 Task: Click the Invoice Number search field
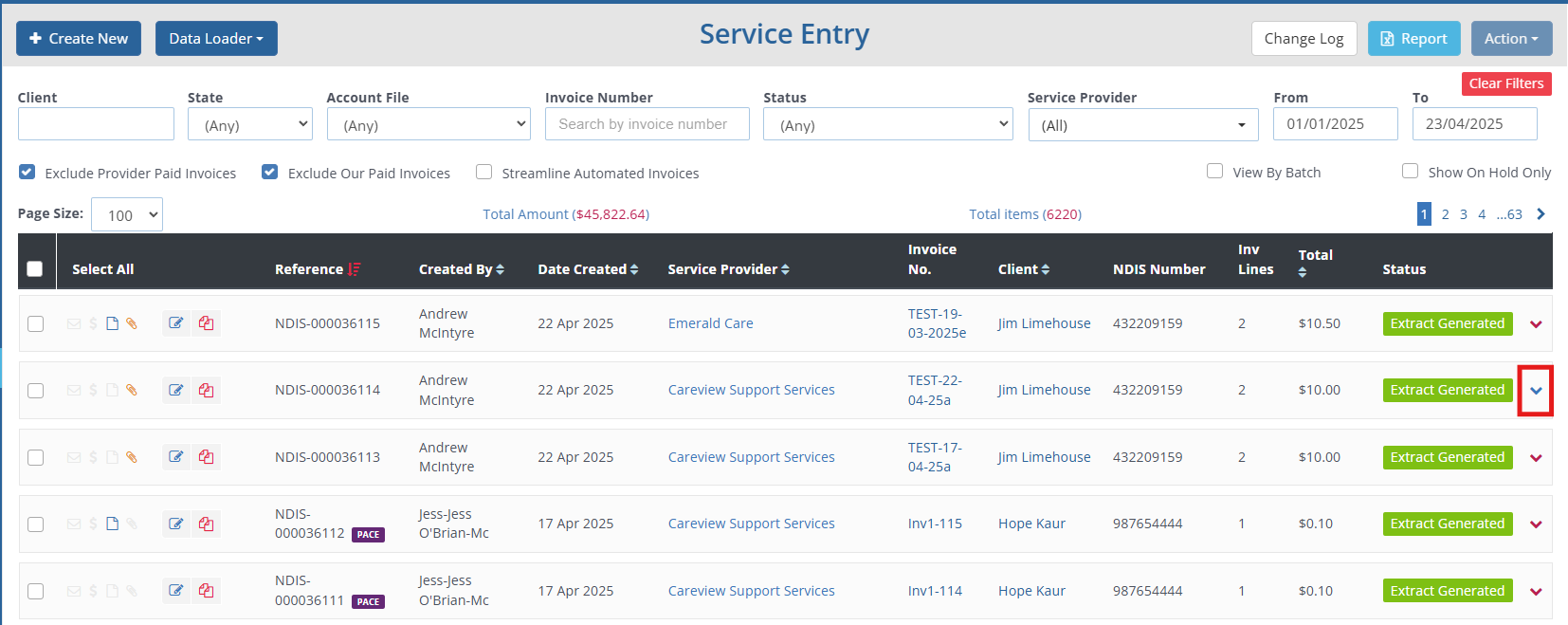pyautogui.click(x=647, y=124)
